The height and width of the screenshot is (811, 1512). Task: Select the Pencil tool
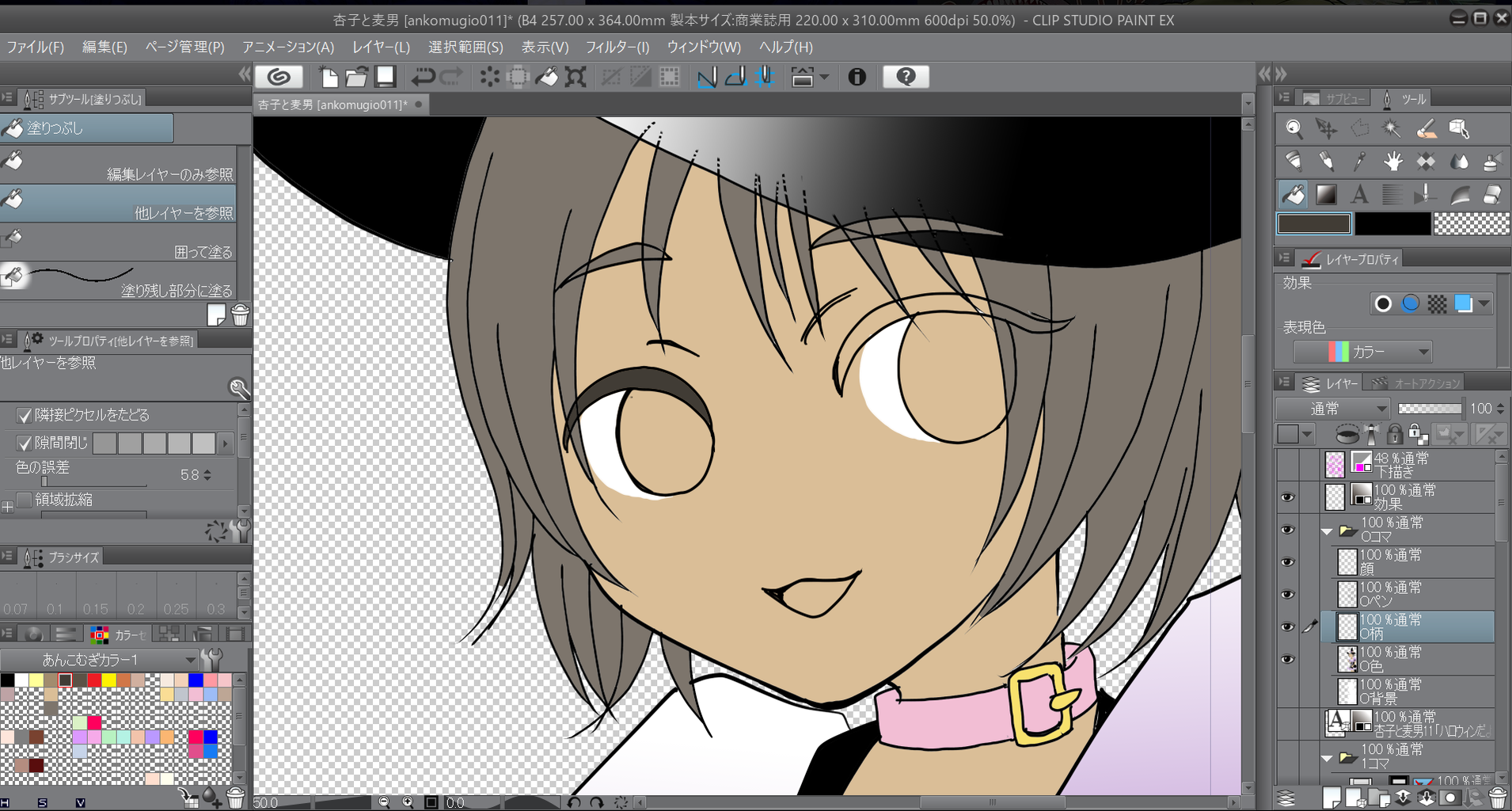point(1326,162)
